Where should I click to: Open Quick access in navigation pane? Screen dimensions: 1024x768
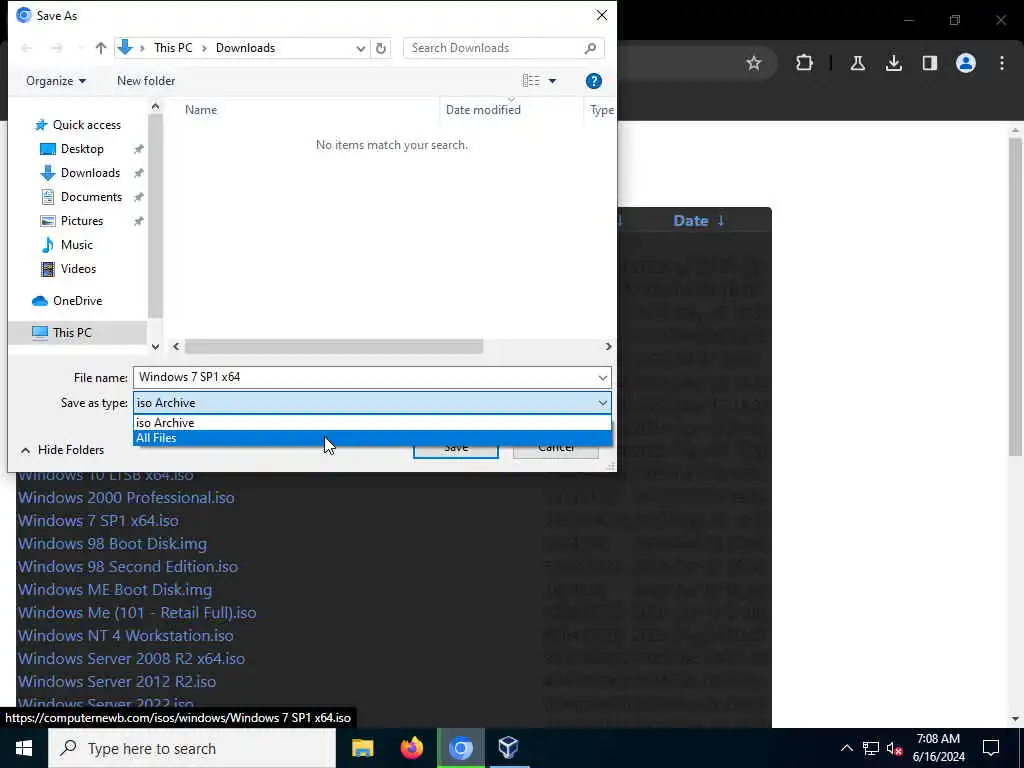(x=86, y=125)
